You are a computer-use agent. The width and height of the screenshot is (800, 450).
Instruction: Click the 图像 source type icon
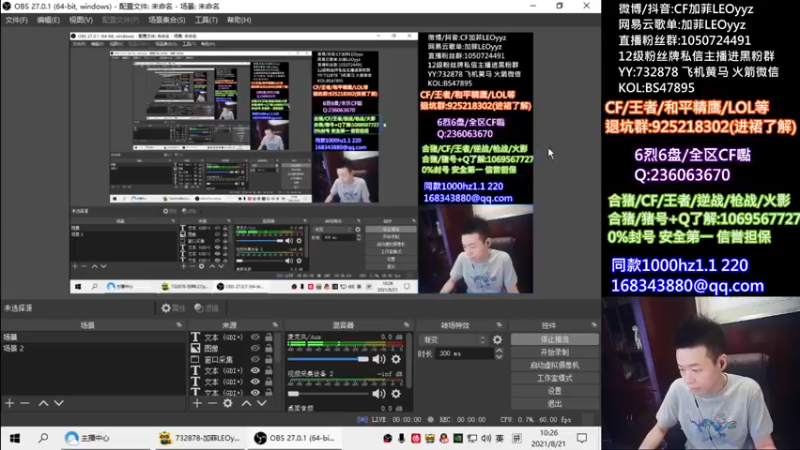coord(195,348)
